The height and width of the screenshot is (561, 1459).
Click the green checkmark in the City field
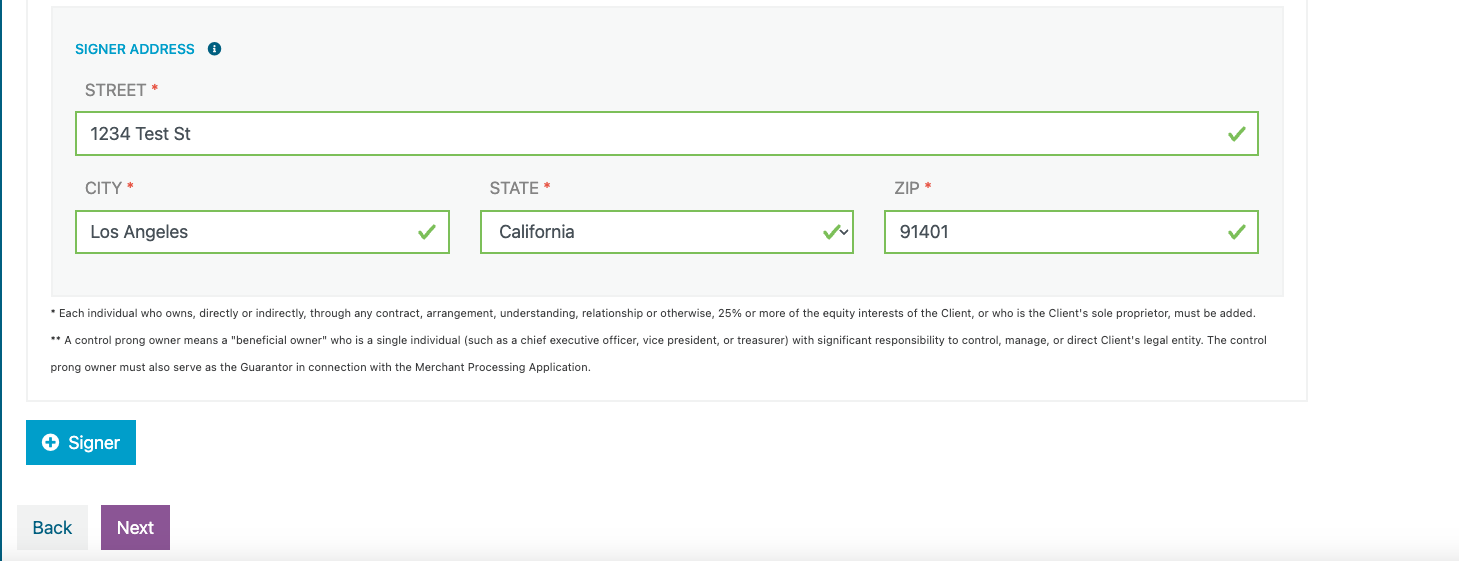click(427, 232)
